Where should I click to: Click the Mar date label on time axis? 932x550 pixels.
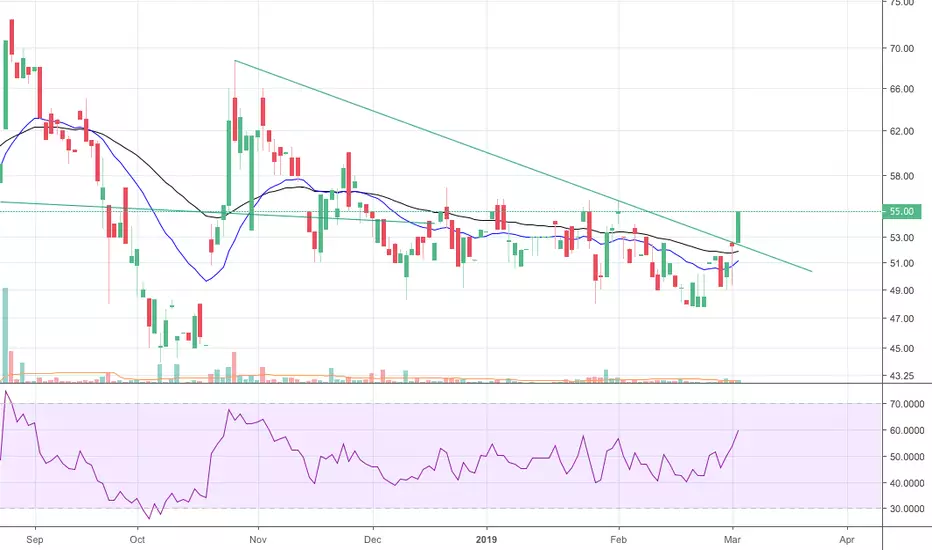pyautogui.click(x=733, y=540)
